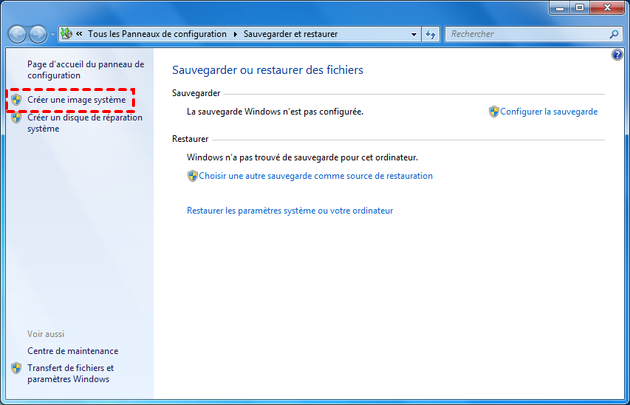
Task: Click the 'Restaurer' section label
Action: coord(190,139)
